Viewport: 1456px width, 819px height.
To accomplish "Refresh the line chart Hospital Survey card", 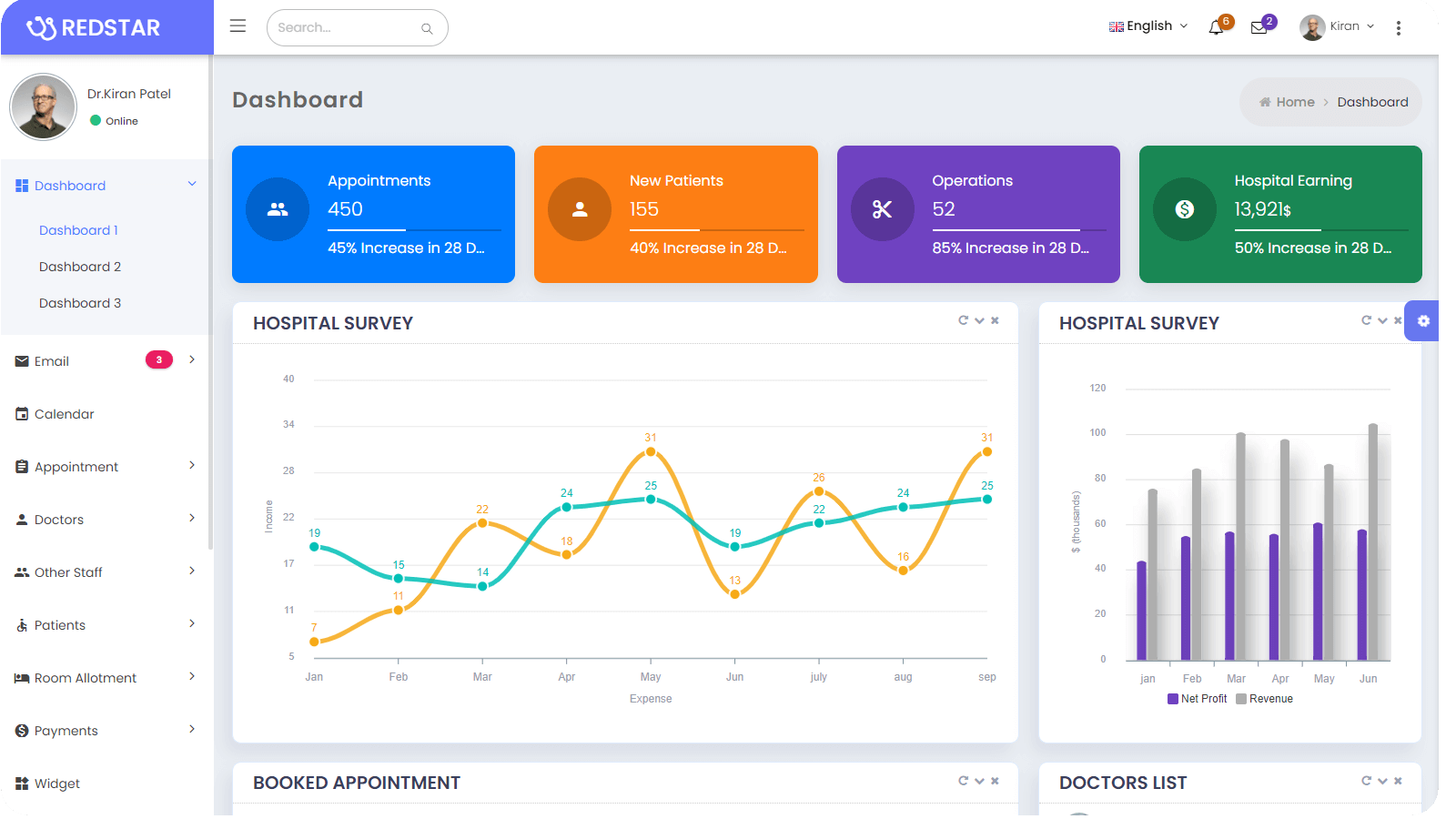I will pos(963,320).
